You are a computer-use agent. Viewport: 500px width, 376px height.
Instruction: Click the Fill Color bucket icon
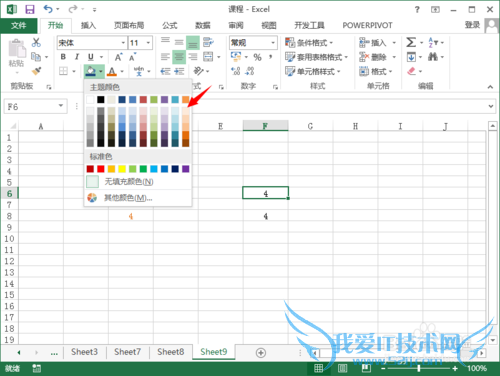point(91,71)
